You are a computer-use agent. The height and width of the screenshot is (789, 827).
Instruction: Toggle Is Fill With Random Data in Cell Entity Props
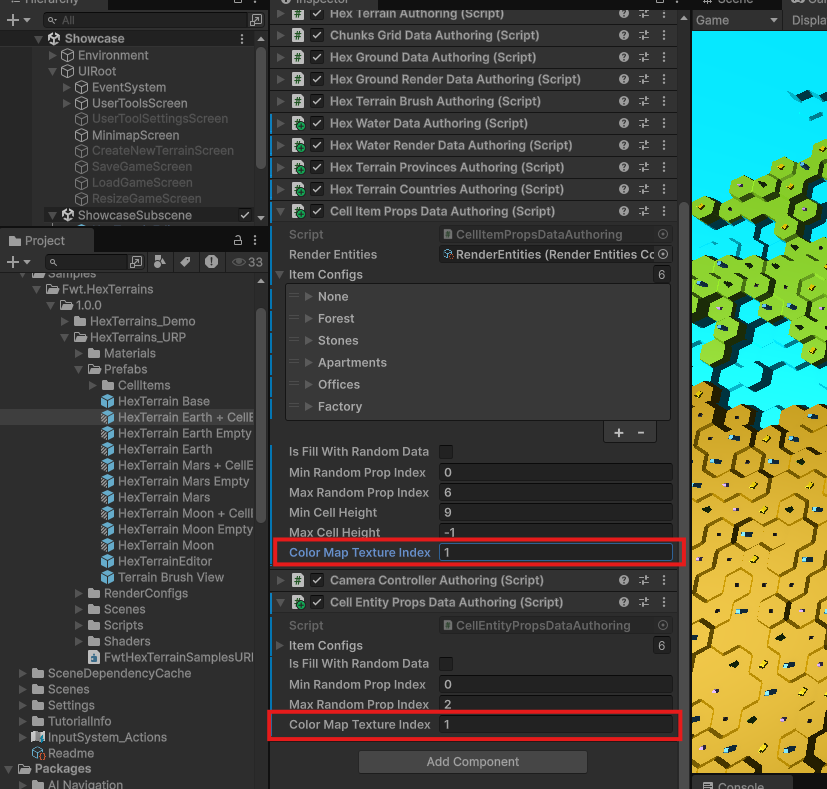coord(446,664)
